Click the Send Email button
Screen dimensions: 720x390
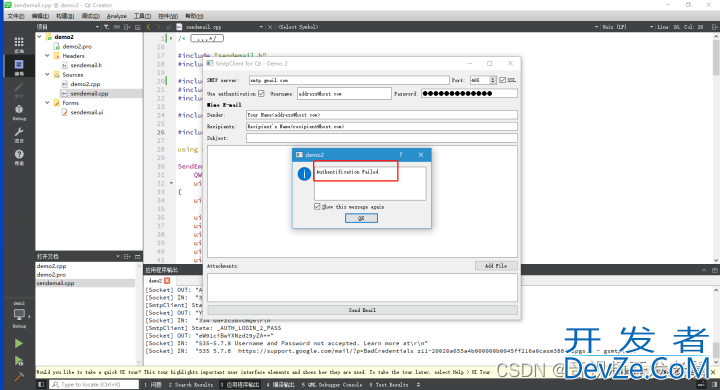pyautogui.click(x=362, y=310)
